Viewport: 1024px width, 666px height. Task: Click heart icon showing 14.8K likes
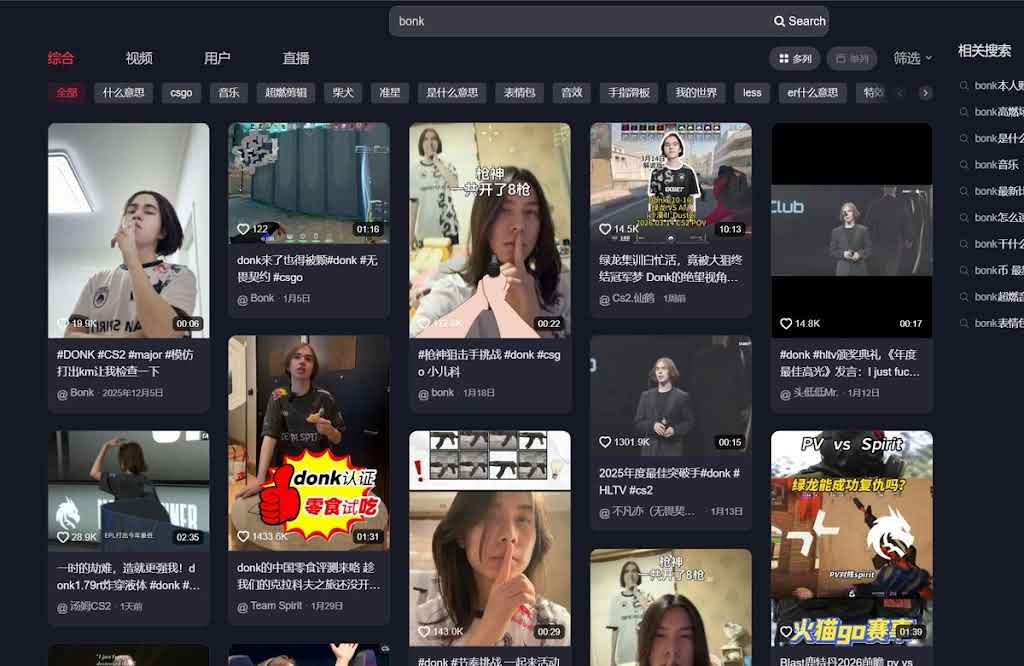[786, 324]
